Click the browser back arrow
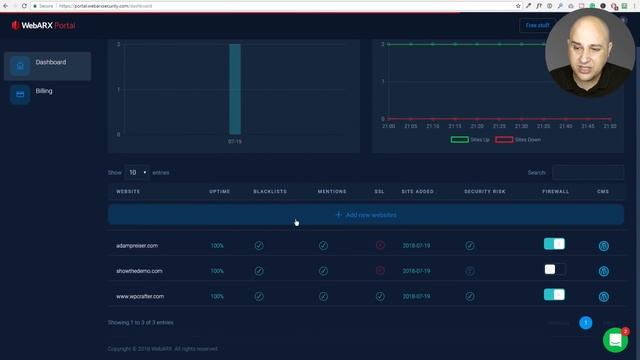Screen dimensions: 640x360 [x=5, y=6]
